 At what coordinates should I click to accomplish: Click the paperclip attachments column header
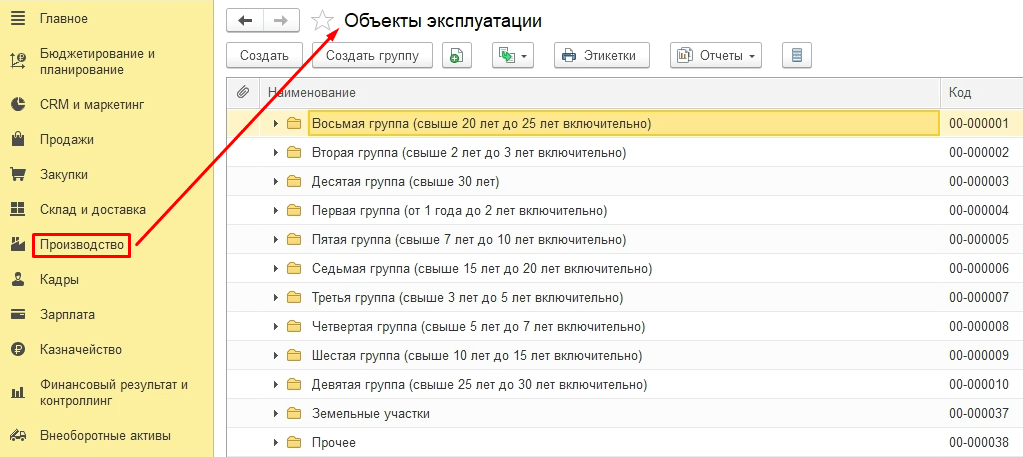(x=243, y=93)
